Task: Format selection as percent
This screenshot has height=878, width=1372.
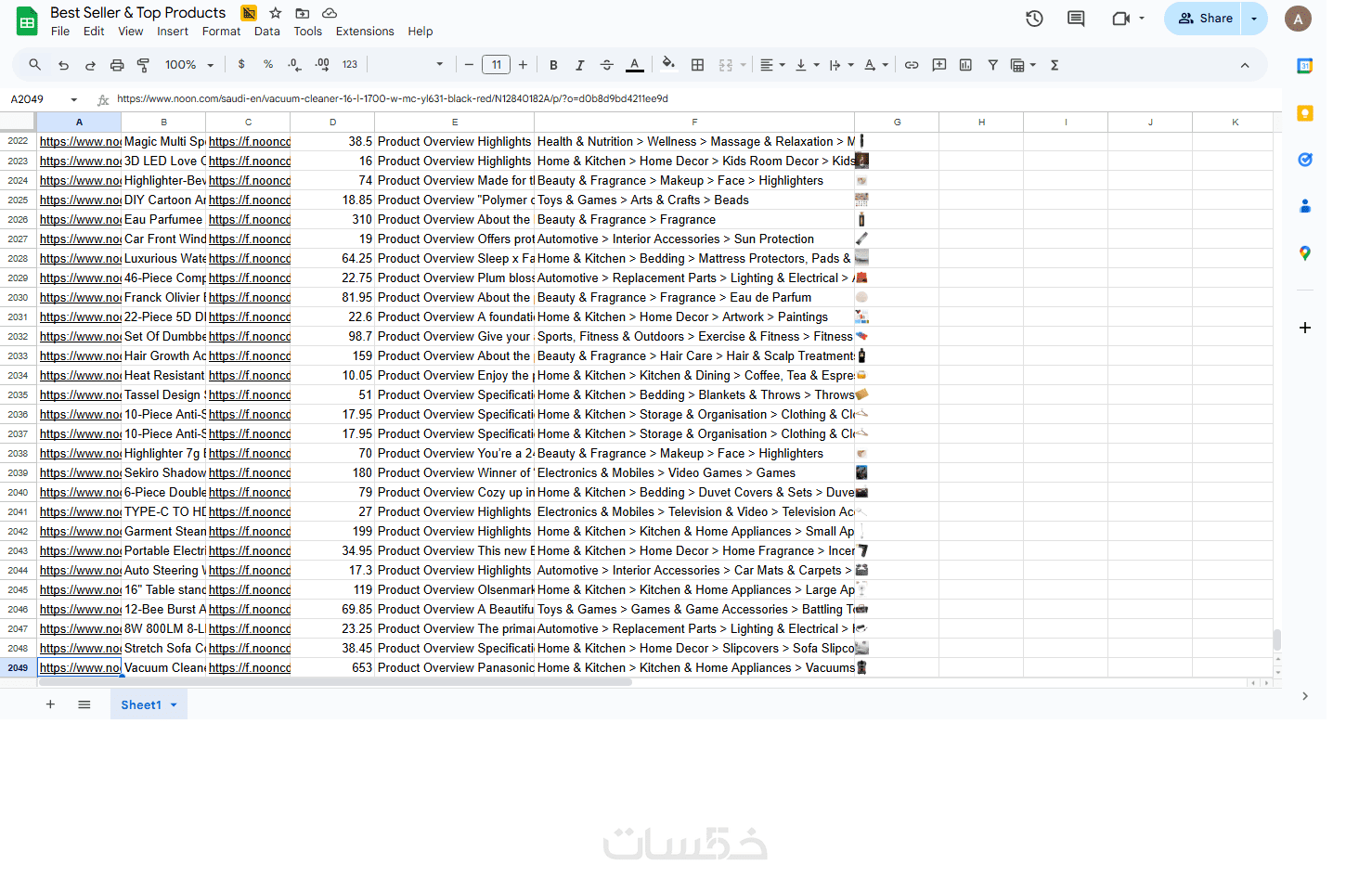Action: (268, 65)
